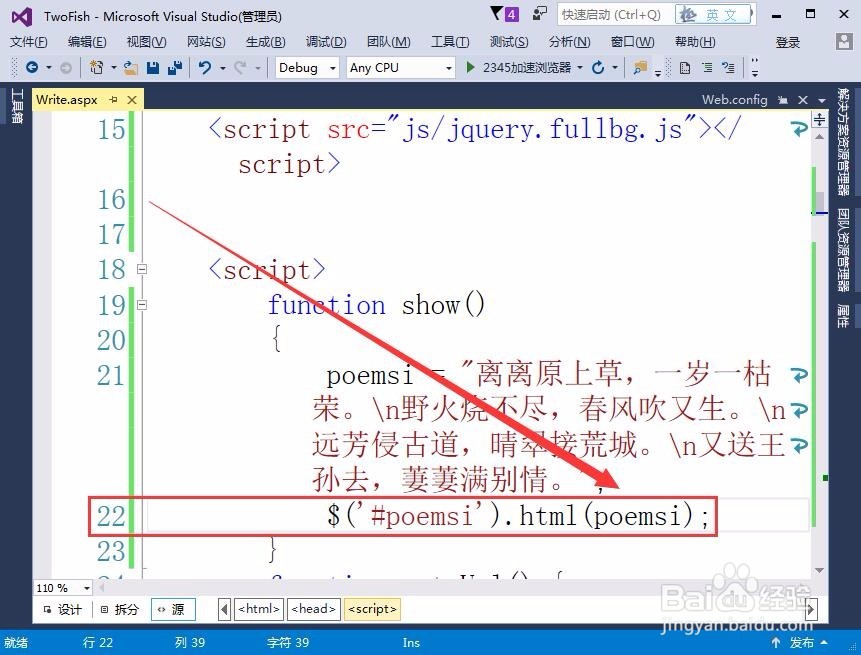Start debugging with the green play icon
861x655 pixels.
pos(470,68)
